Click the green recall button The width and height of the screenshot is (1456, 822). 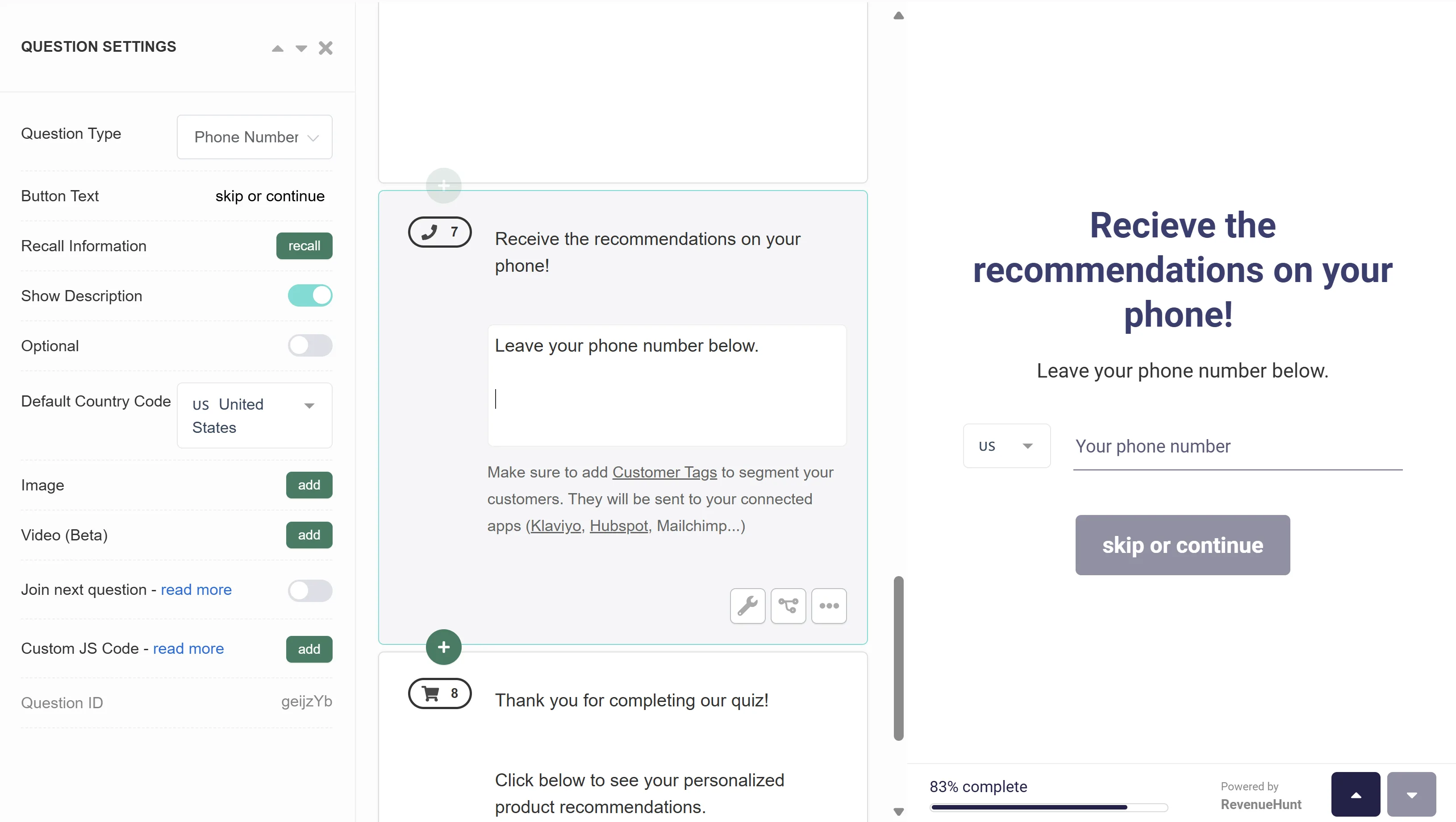click(x=304, y=246)
